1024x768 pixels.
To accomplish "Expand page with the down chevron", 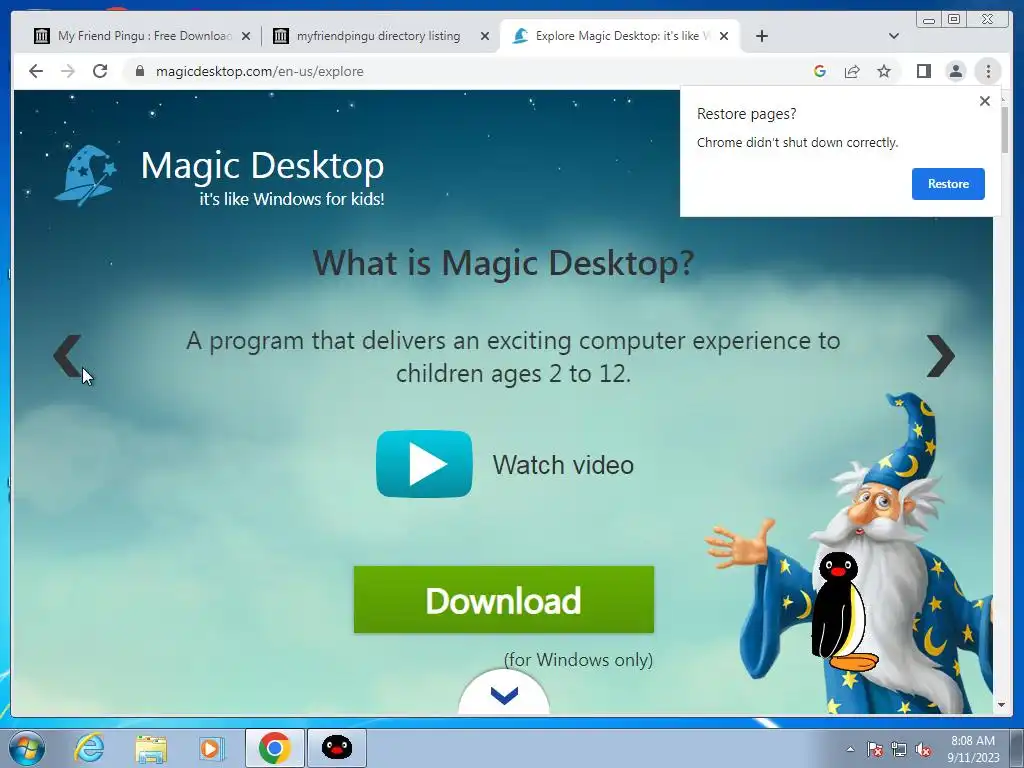I will pos(504,694).
